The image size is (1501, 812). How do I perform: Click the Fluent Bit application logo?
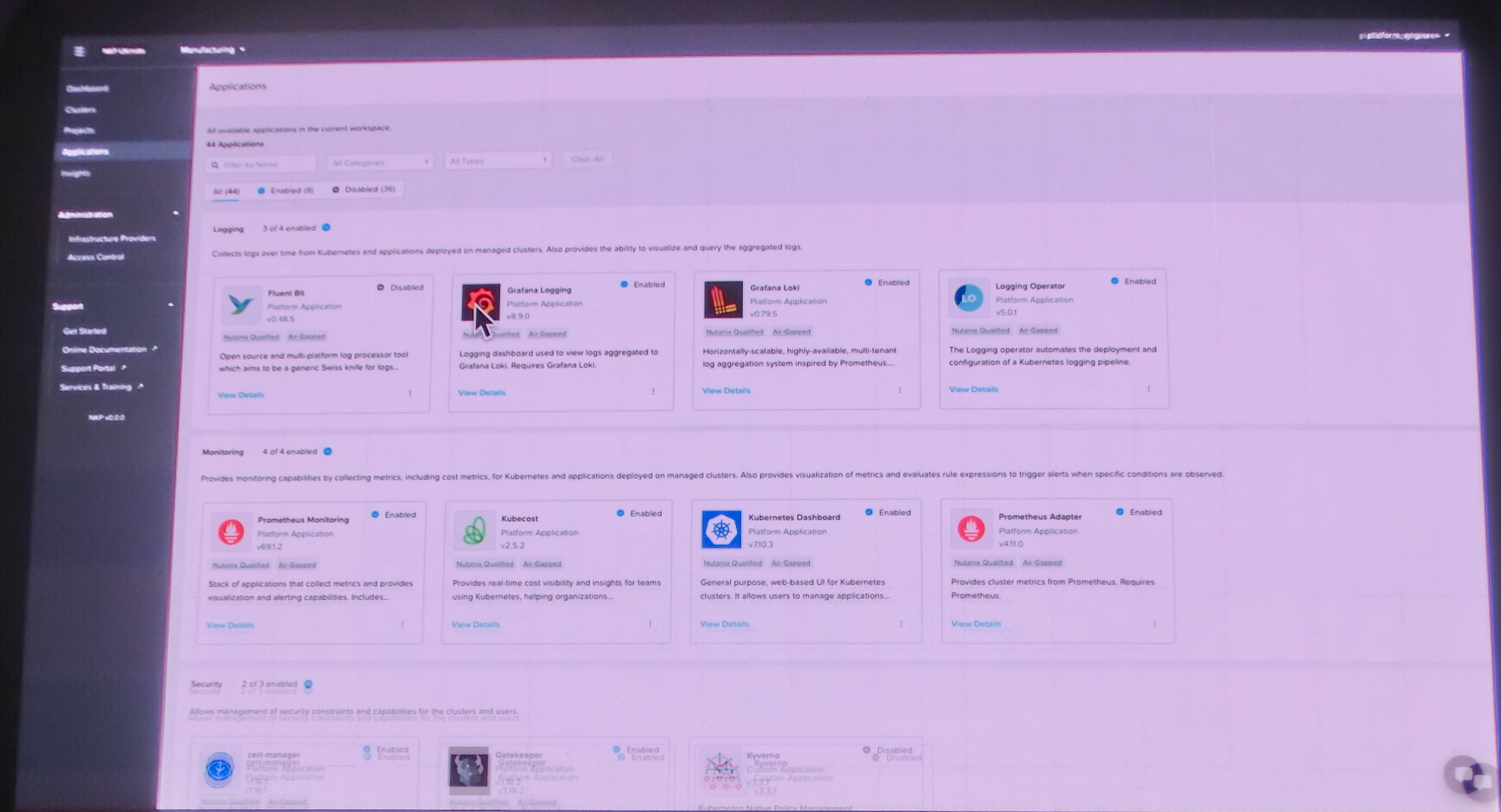point(241,304)
